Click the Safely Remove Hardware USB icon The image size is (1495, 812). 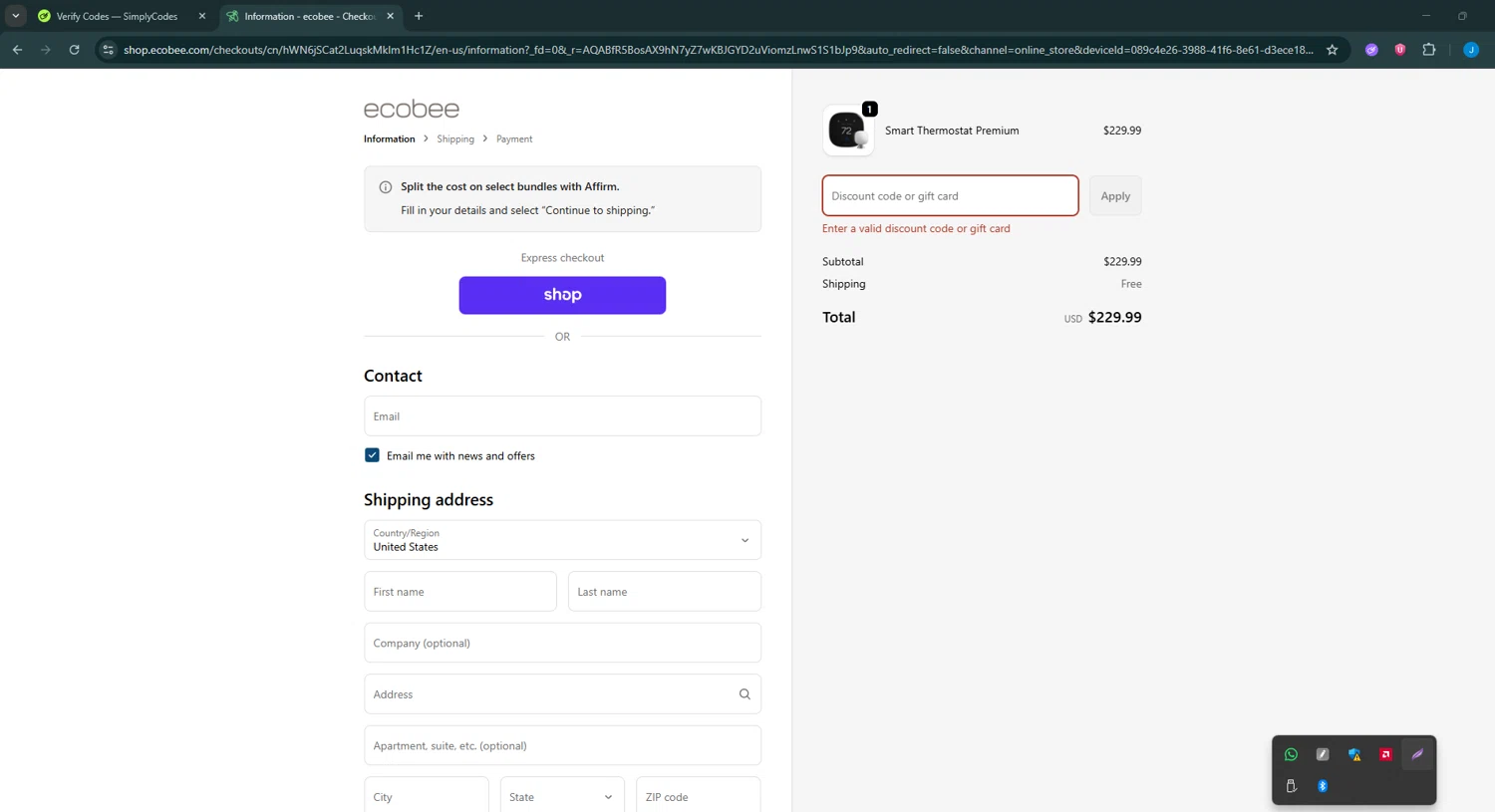pos(1291,786)
